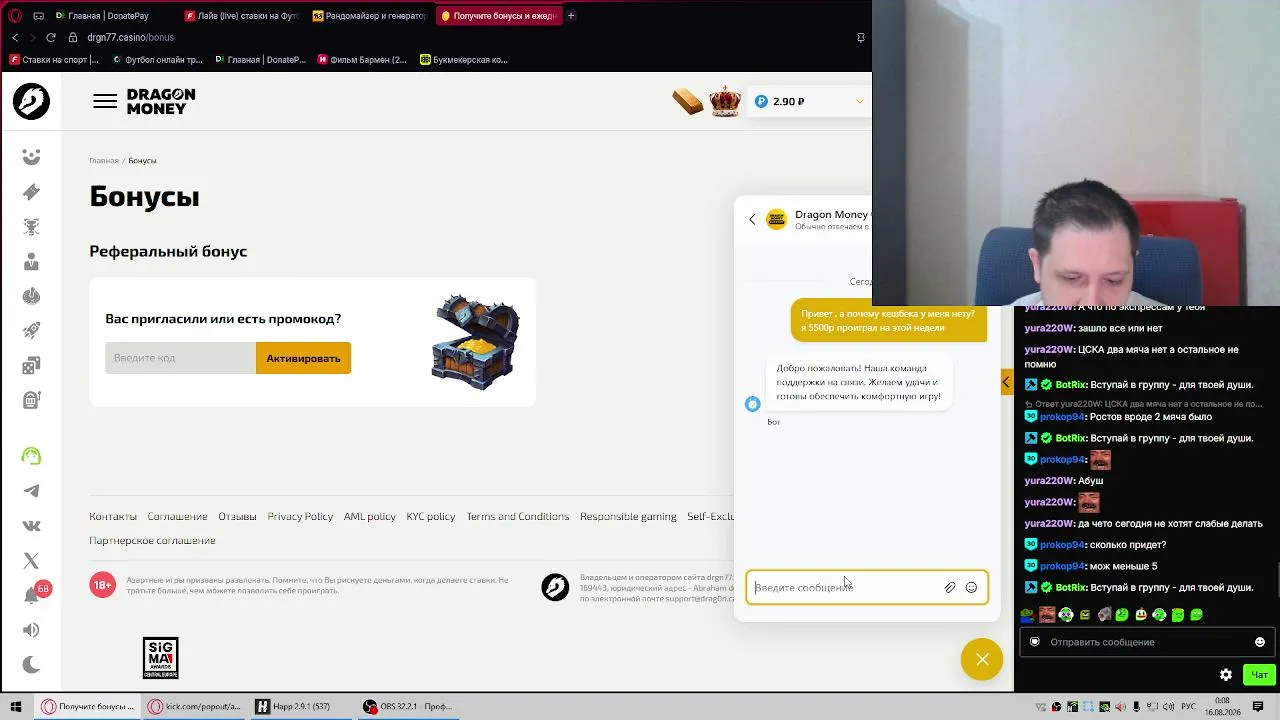1280x720 pixels.
Task: Open the dice games sidebar icon
Action: pos(31,365)
